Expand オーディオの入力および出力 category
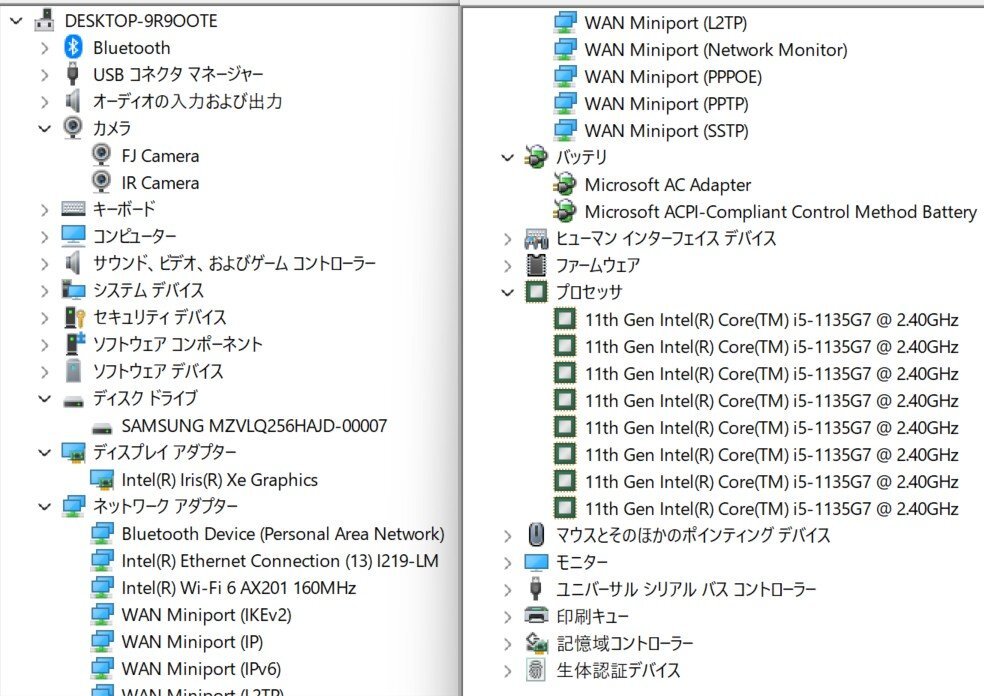984x696 pixels. [44, 102]
